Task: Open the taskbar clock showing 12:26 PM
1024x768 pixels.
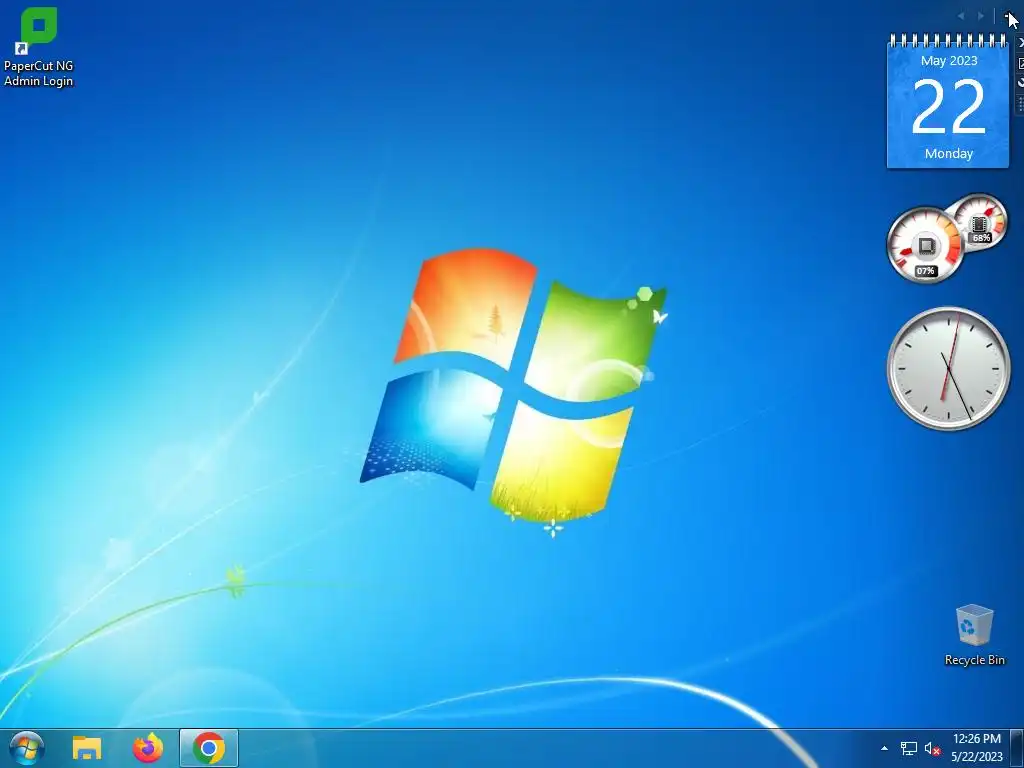Action: point(976,748)
